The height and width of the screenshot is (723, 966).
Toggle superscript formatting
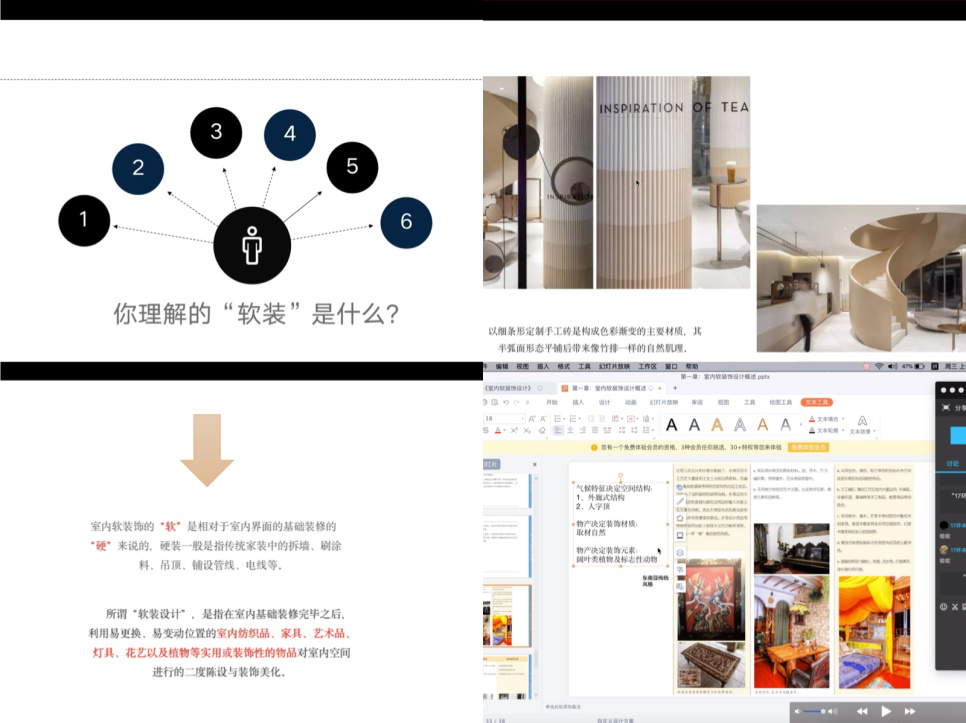pos(514,430)
